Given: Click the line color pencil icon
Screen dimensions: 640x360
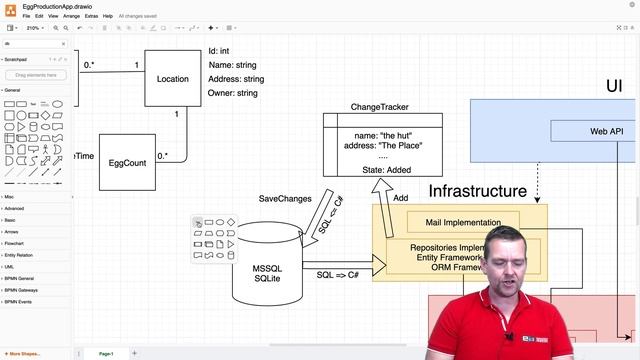Looking at the screenshot, I should coord(153,28).
